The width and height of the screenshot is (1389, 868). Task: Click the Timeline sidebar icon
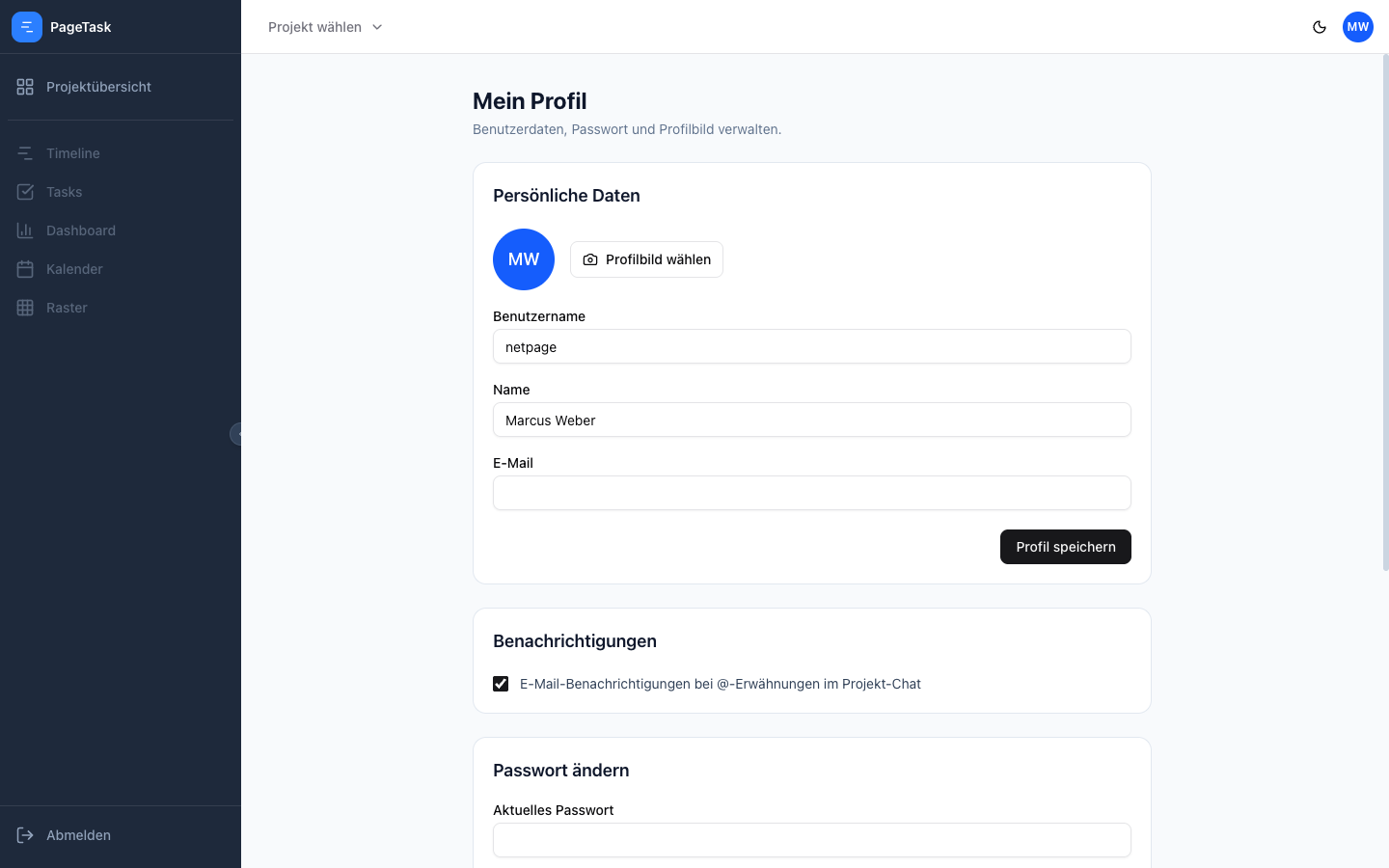pos(25,153)
